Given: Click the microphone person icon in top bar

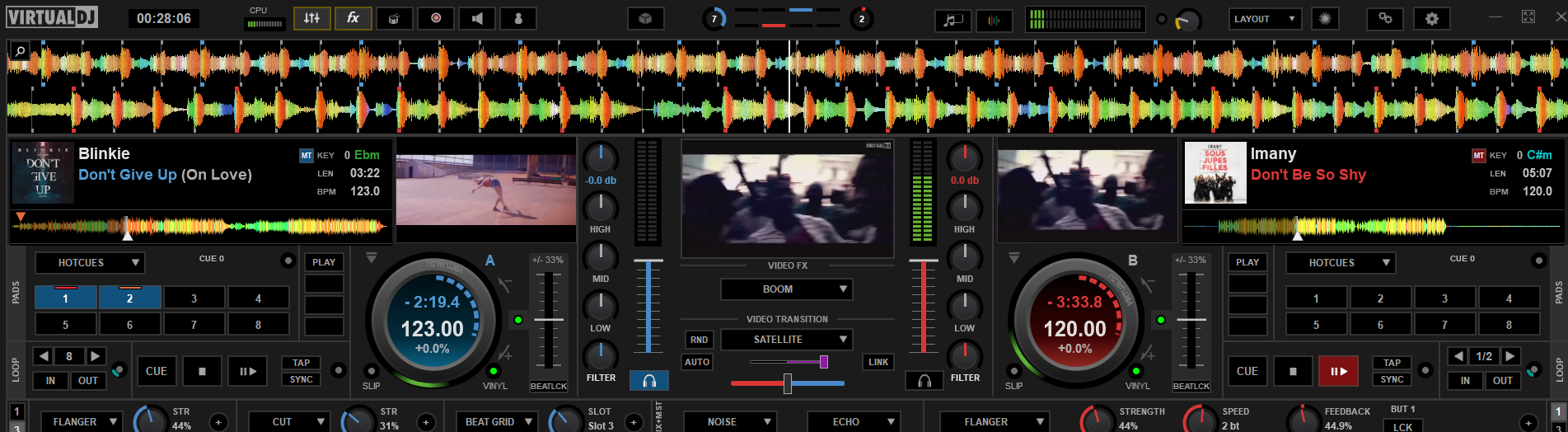Looking at the screenshot, I should point(518,18).
